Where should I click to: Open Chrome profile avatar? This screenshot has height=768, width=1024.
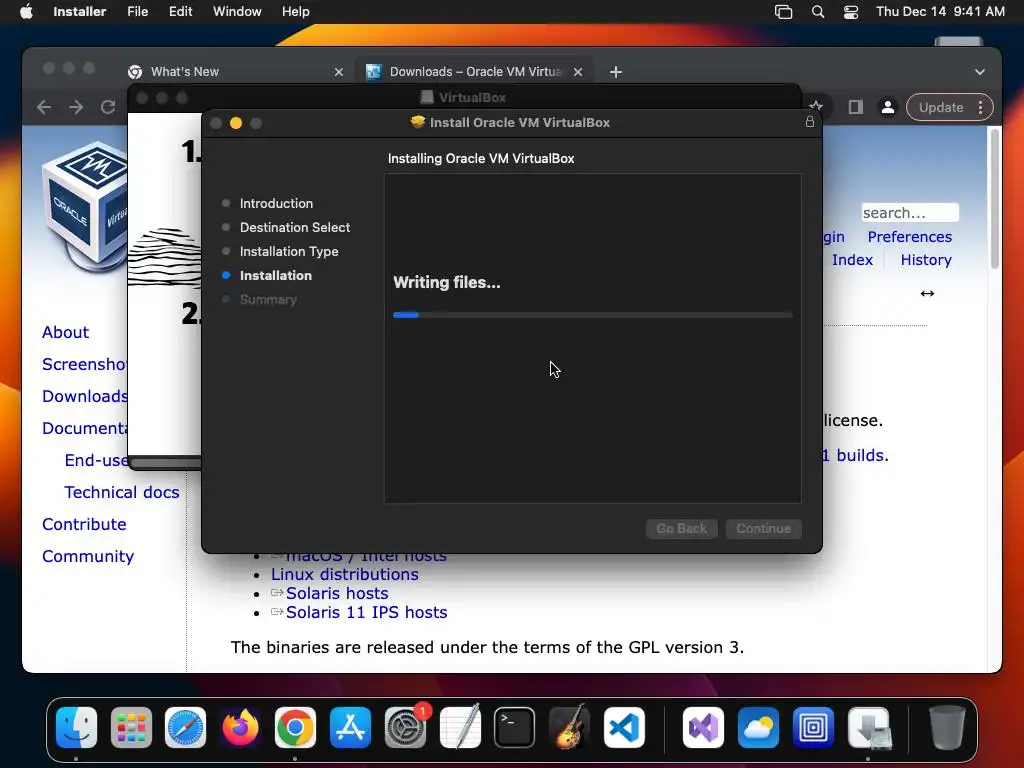(x=888, y=107)
